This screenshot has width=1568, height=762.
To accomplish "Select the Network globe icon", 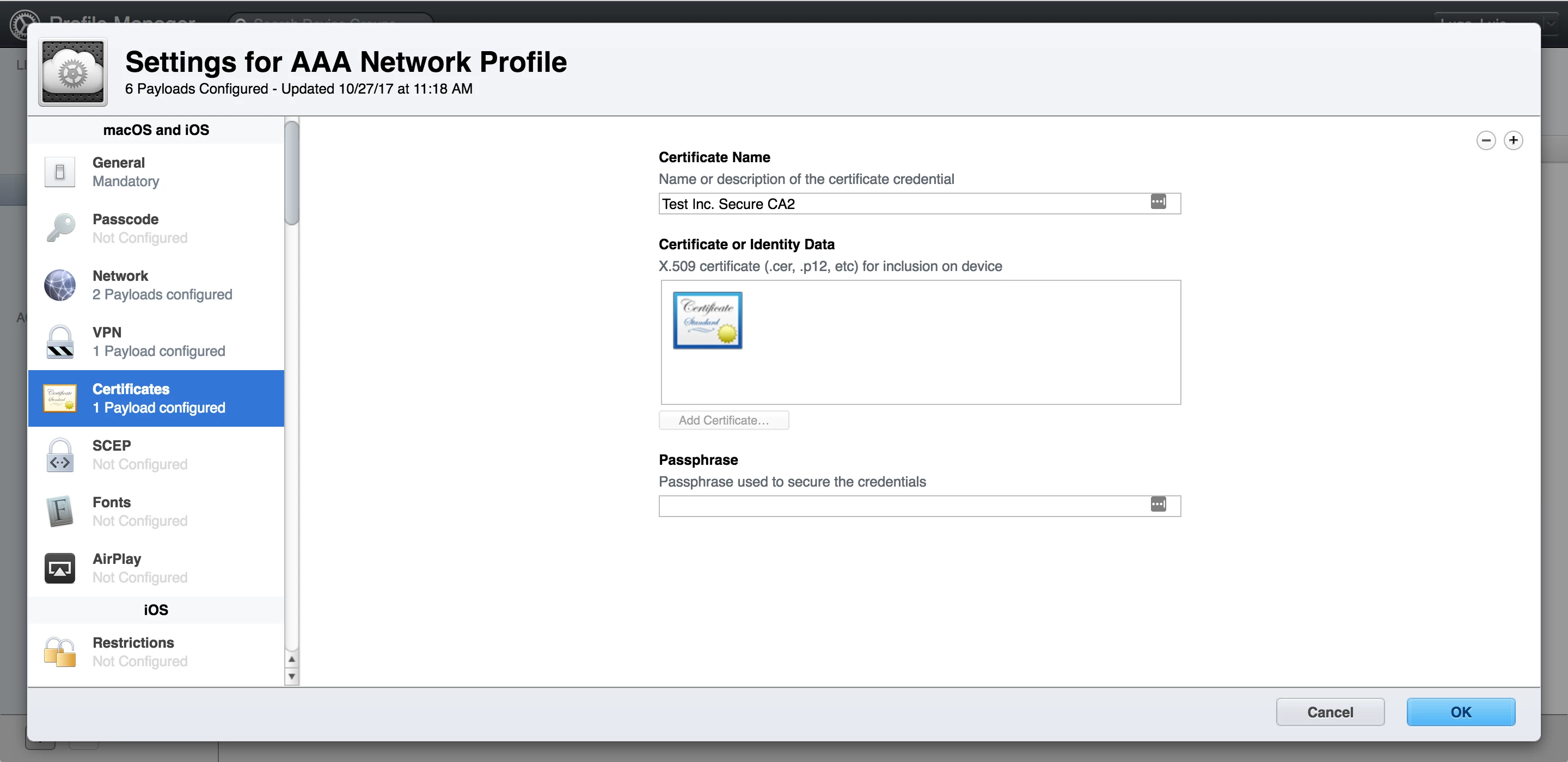I will click(60, 285).
